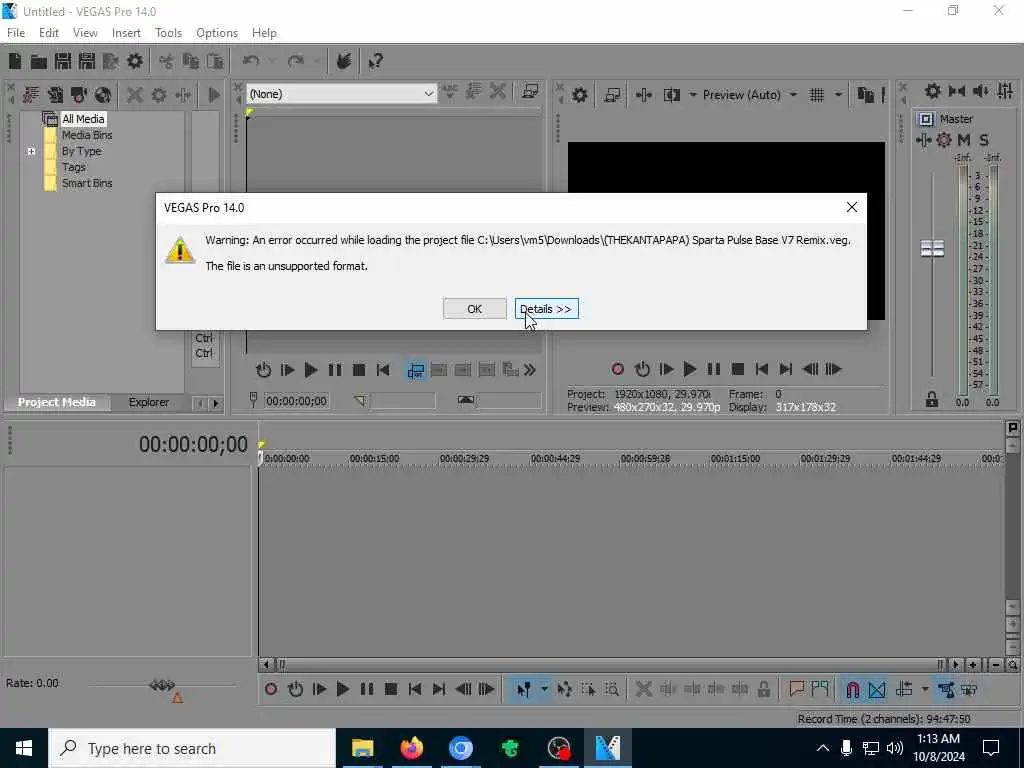
Task: Toggle Lock Envelopes to Events button
Action: click(x=946, y=689)
